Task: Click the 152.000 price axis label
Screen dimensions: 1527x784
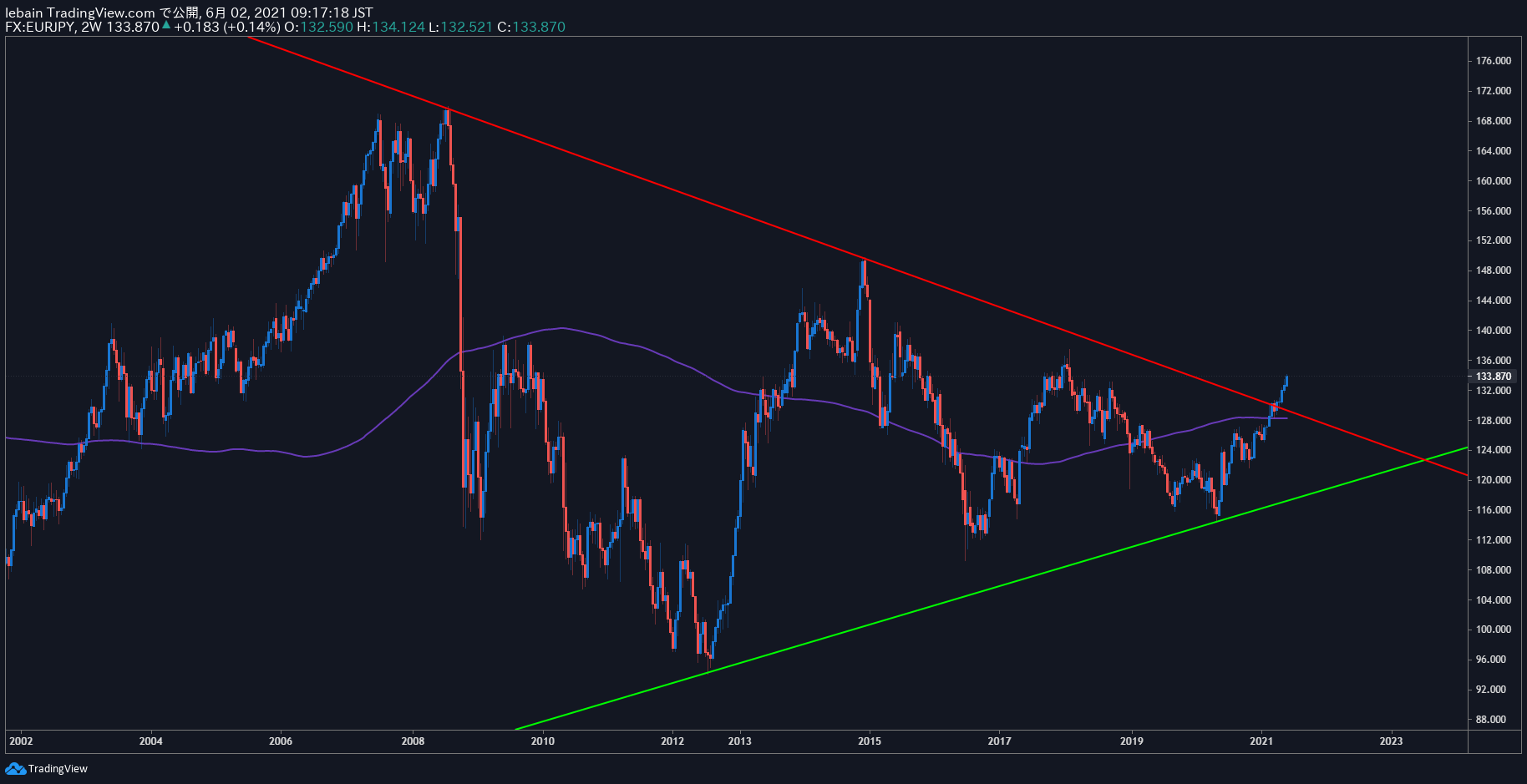Action: pyautogui.click(x=1494, y=240)
